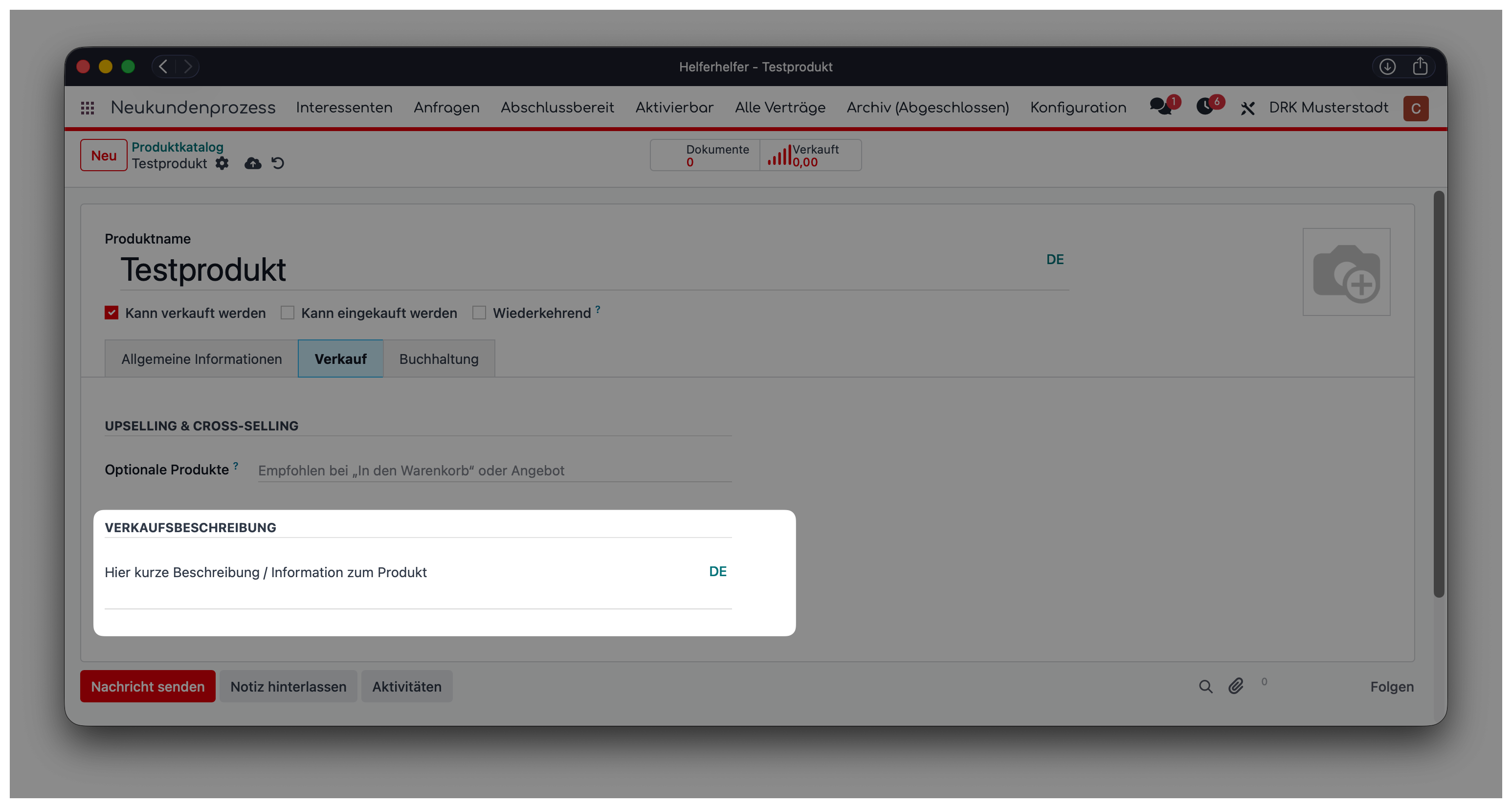The image size is (1512, 808).
Task: Open the Anfragen menu
Action: 446,108
